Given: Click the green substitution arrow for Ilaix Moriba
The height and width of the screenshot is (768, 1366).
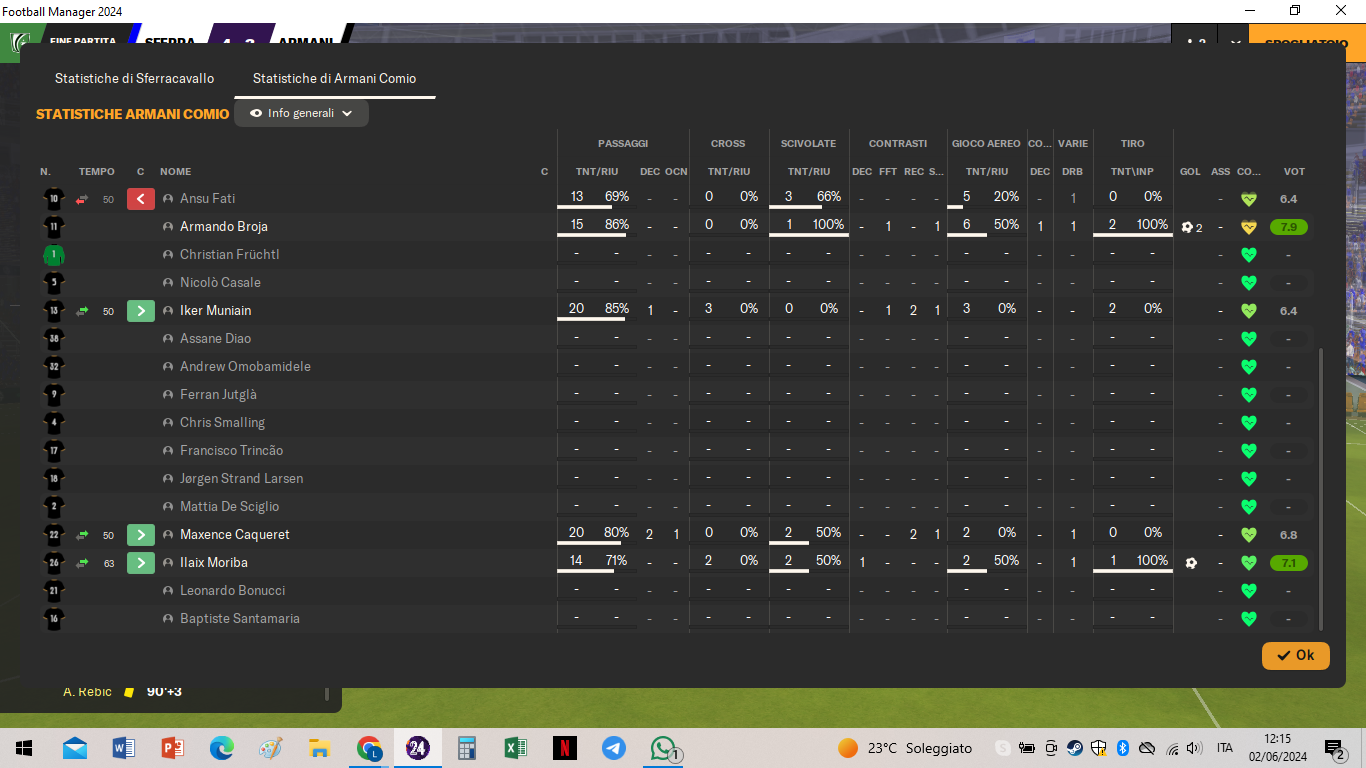Looking at the screenshot, I should coord(141,563).
